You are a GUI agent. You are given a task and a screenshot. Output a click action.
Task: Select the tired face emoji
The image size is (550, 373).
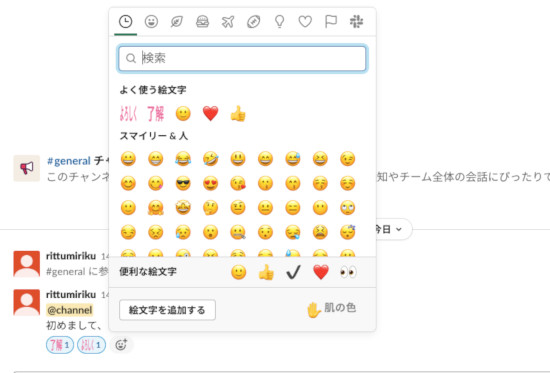point(320,232)
